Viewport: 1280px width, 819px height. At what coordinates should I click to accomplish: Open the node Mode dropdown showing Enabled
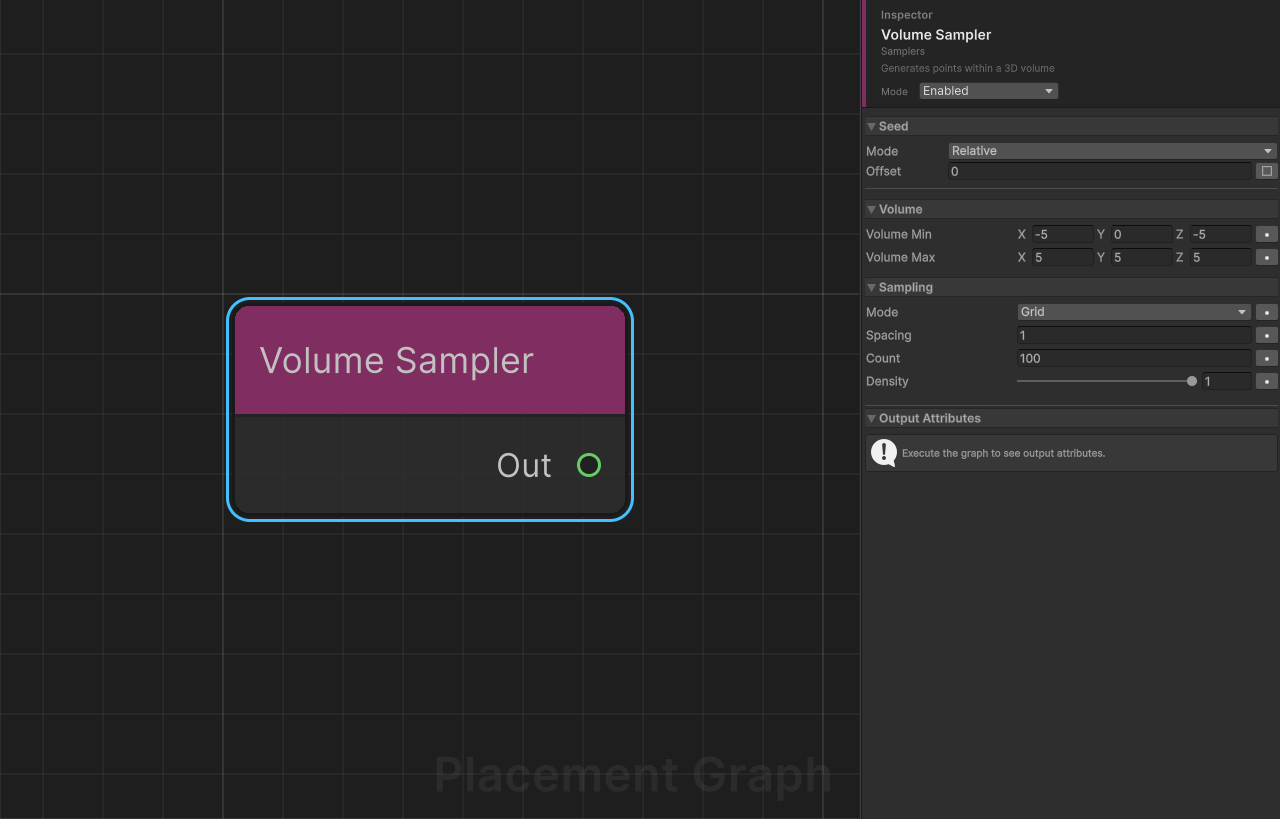[x=988, y=91]
